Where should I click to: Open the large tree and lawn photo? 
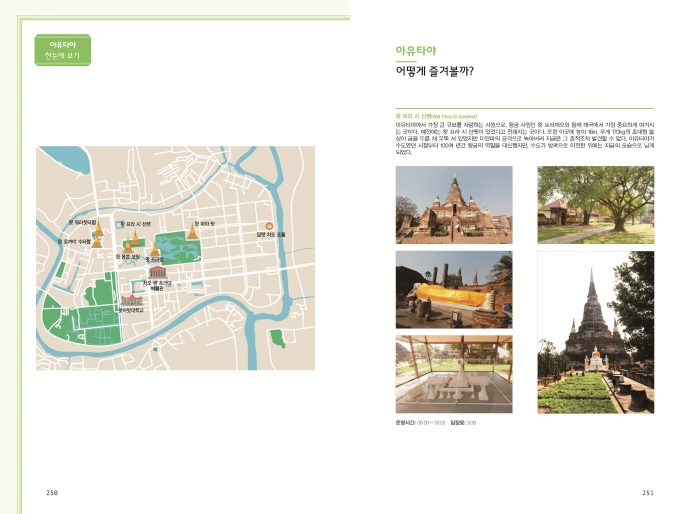(x=595, y=205)
